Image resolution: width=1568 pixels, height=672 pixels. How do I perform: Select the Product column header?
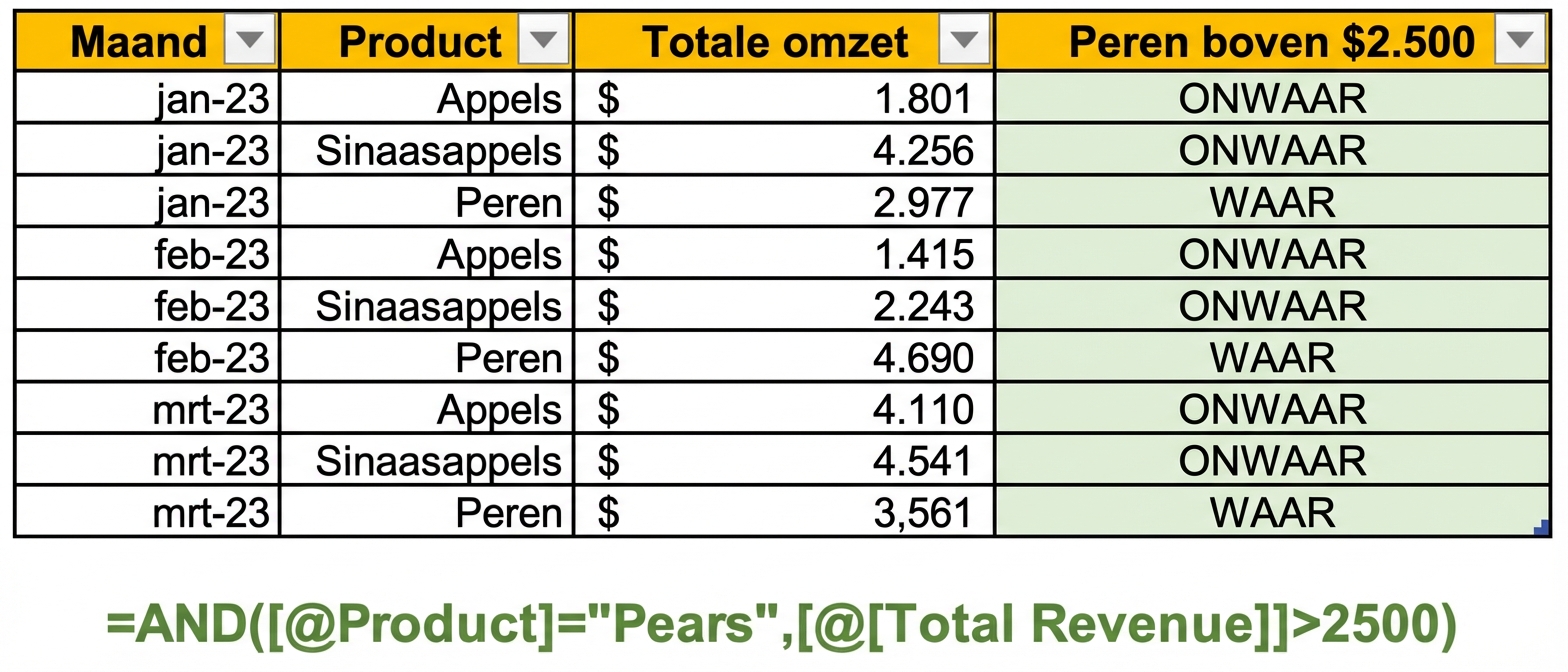(420, 41)
